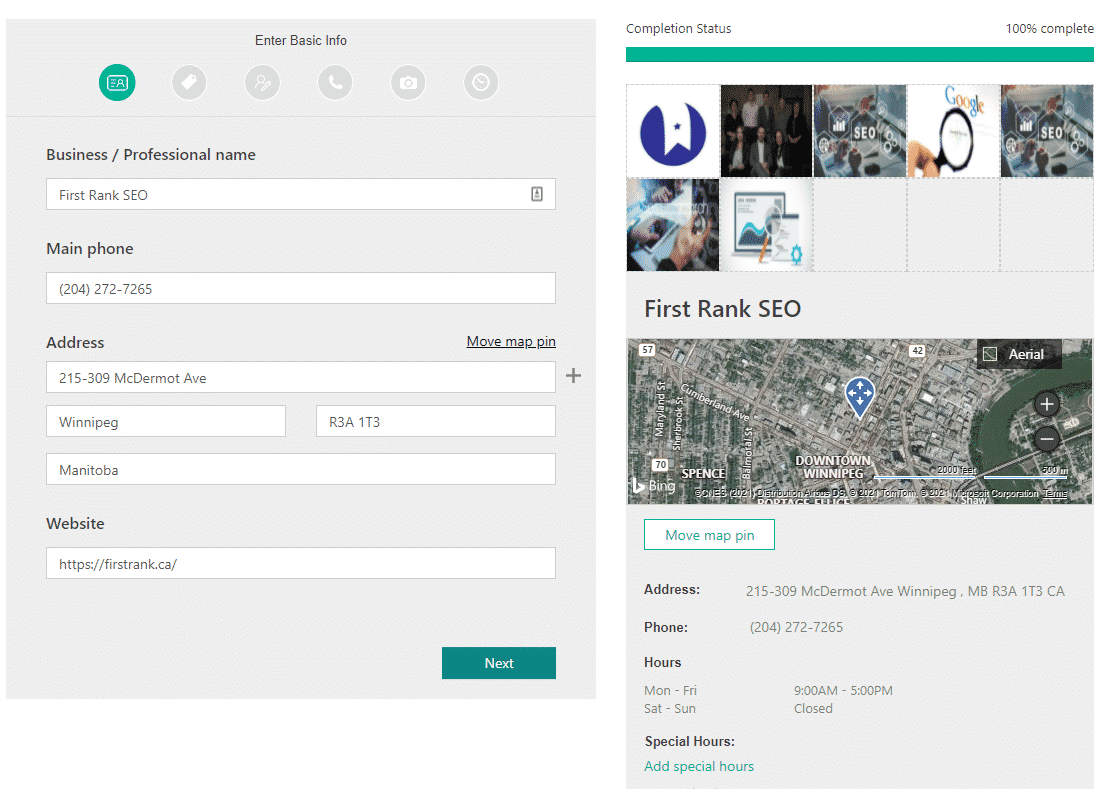The height and width of the screenshot is (789, 1104).
Task: Open the Aerial map style dropdown
Action: (x=1018, y=354)
